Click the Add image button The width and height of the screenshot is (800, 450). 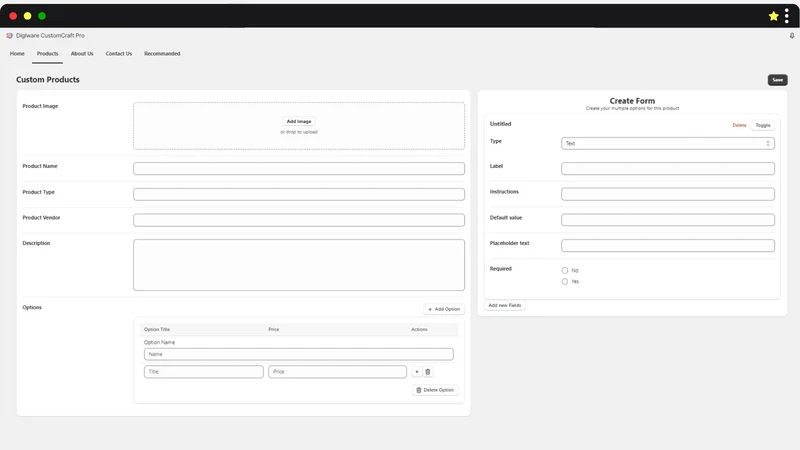pyautogui.click(x=298, y=121)
